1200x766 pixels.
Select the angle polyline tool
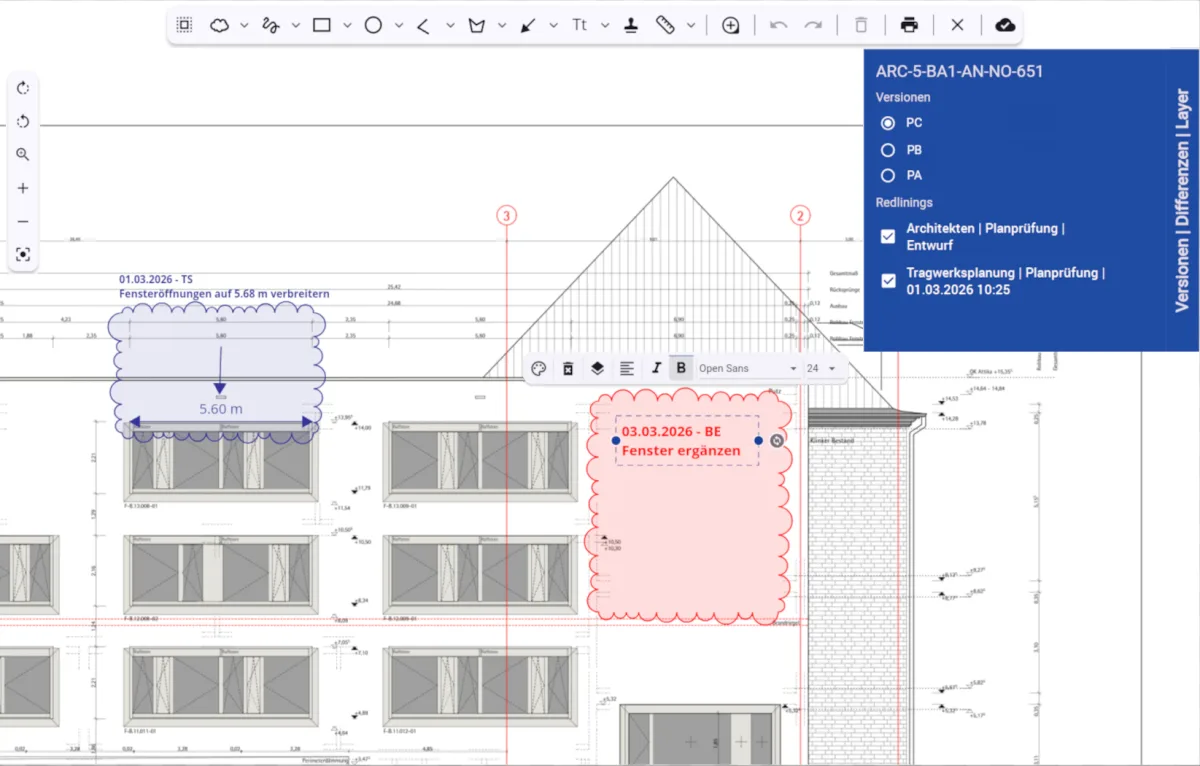click(423, 25)
